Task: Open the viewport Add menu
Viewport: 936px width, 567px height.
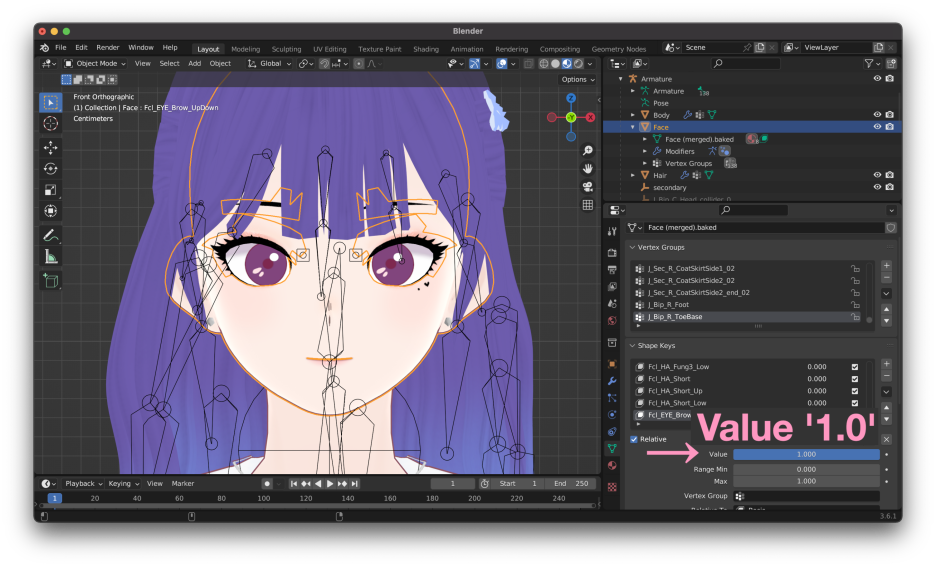Action: [195, 63]
